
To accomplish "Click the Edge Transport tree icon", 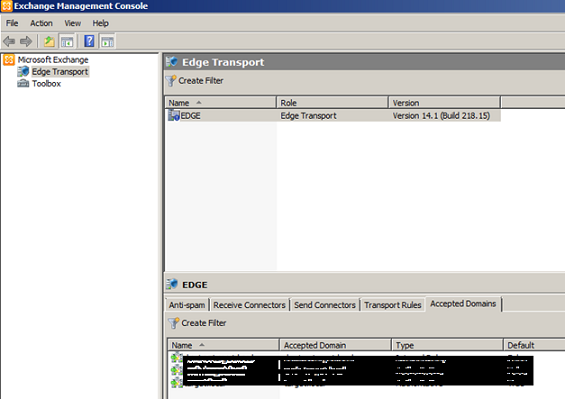I will tap(23, 71).
